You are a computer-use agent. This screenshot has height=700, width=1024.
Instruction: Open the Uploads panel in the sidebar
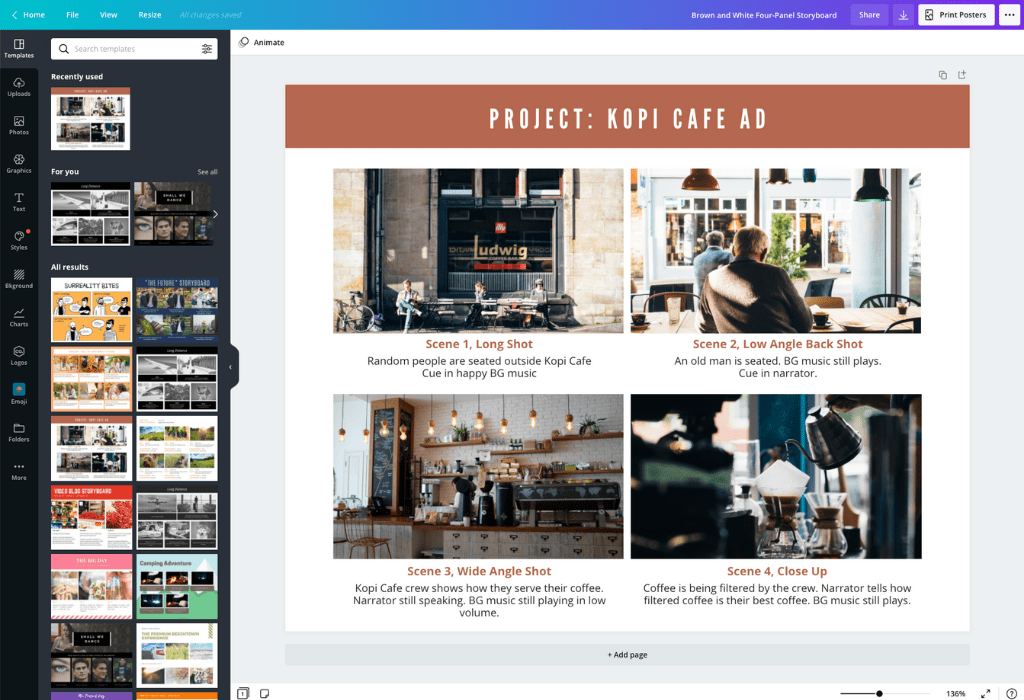(19, 88)
